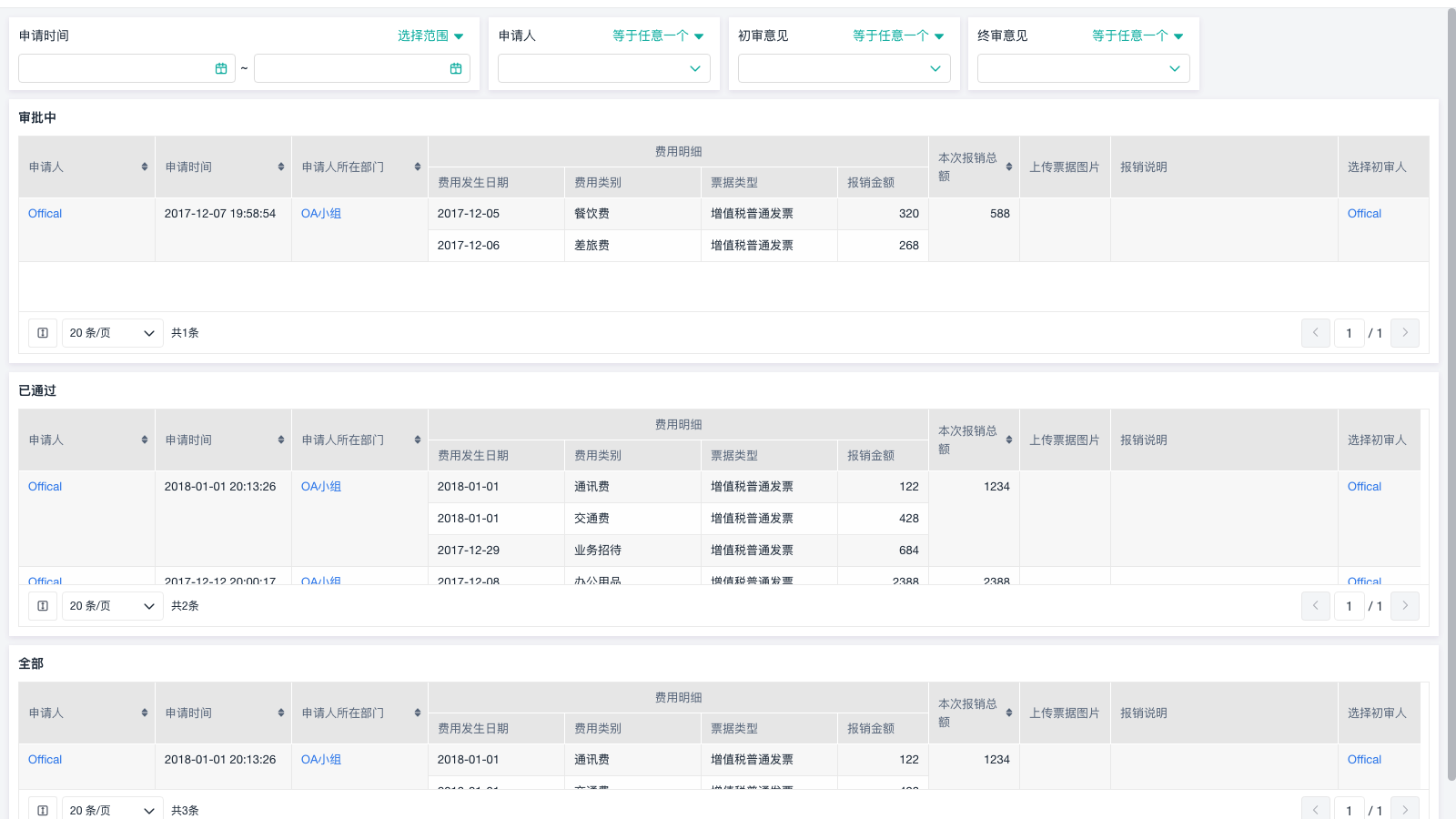
Task: Go to next page in 审批中 table
Action: (1405, 333)
